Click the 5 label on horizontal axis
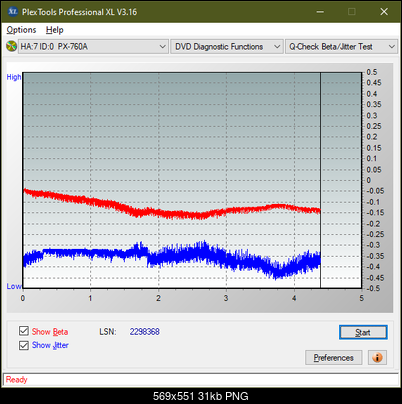The width and height of the screenshot is (402, 404). coord(361,298)
